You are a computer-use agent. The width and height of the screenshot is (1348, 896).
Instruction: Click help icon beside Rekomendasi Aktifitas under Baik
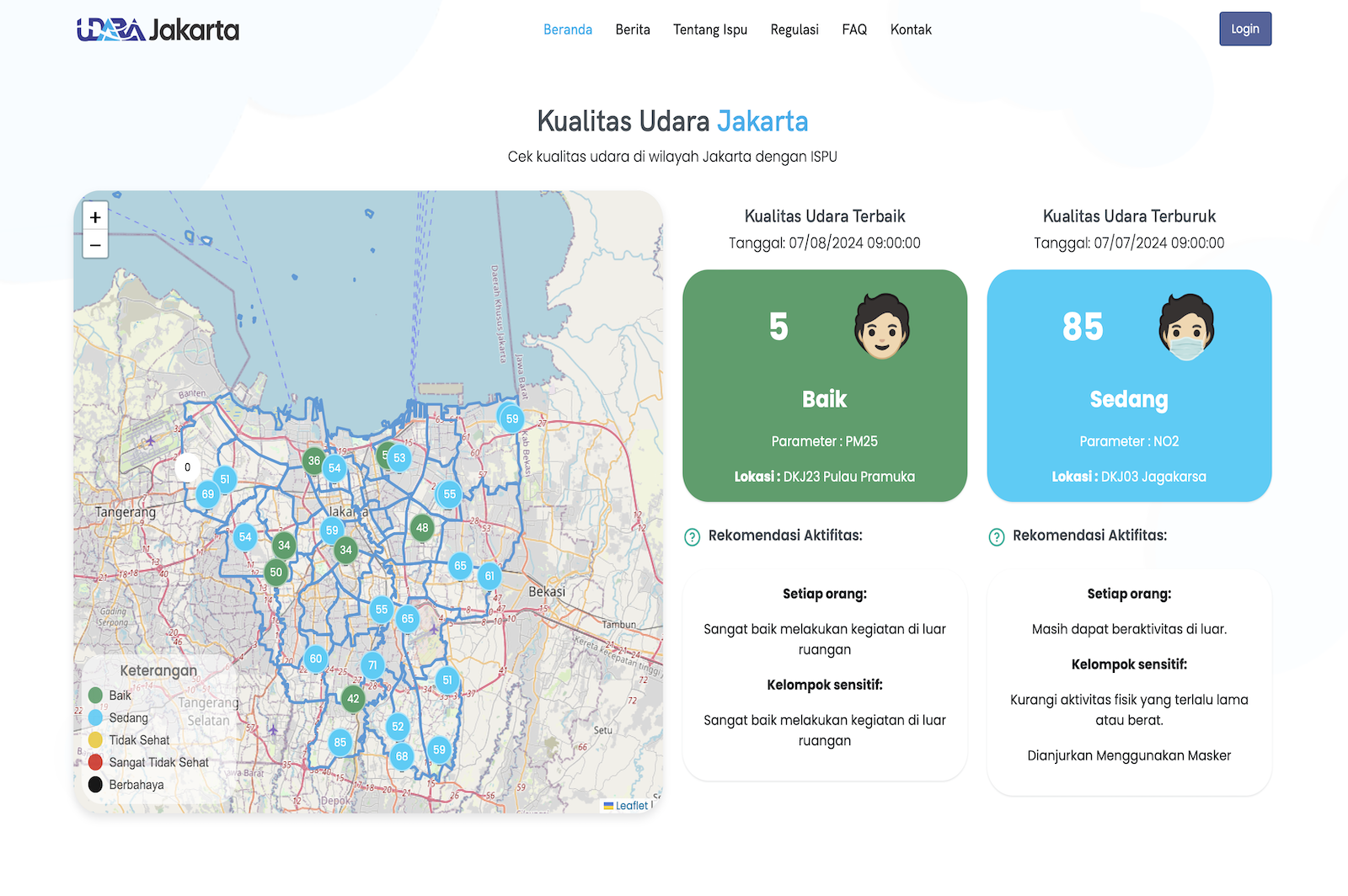tap(692, 537)
